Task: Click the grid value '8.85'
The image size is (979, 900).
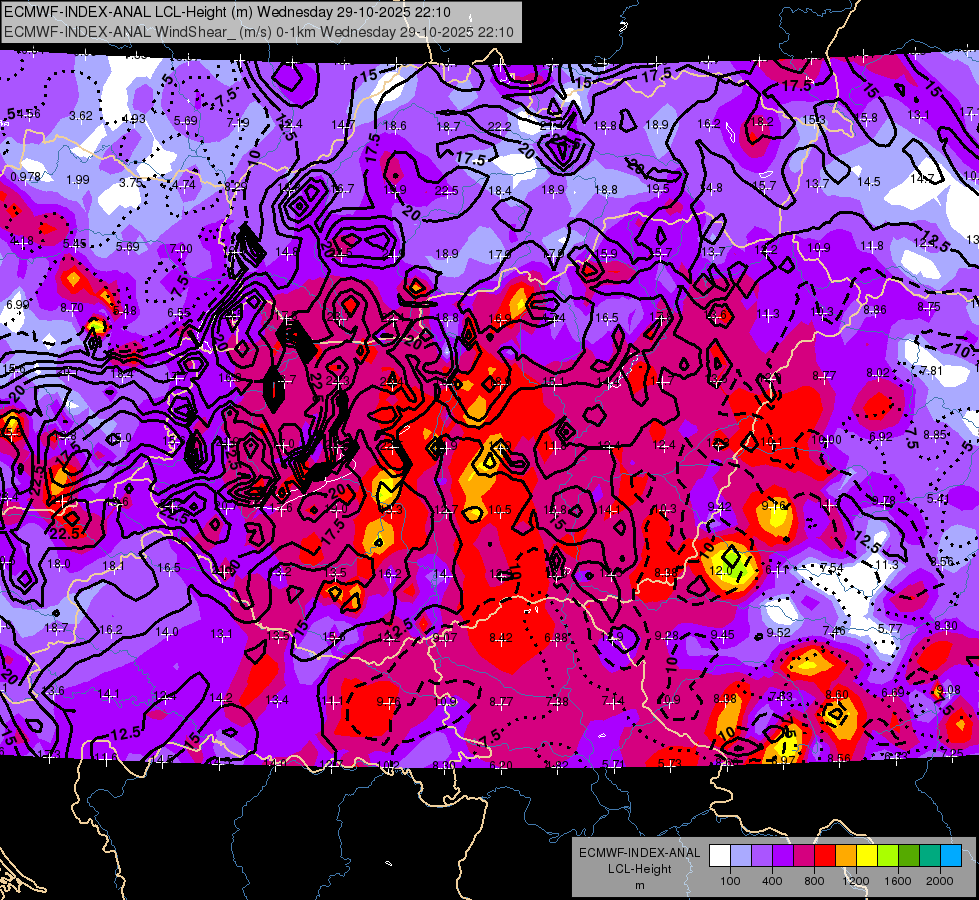Action: pyautogui.click(x=935, y=435)
